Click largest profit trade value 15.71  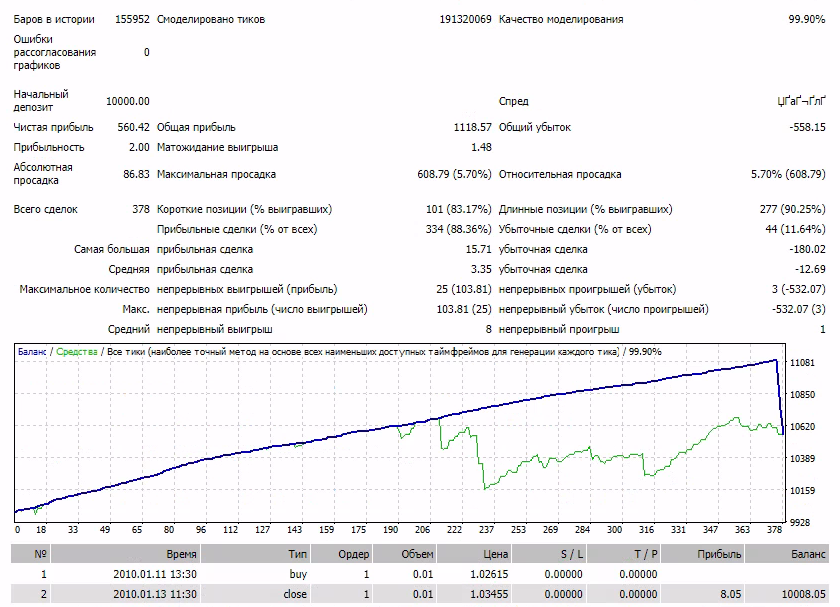coord(478,250)
